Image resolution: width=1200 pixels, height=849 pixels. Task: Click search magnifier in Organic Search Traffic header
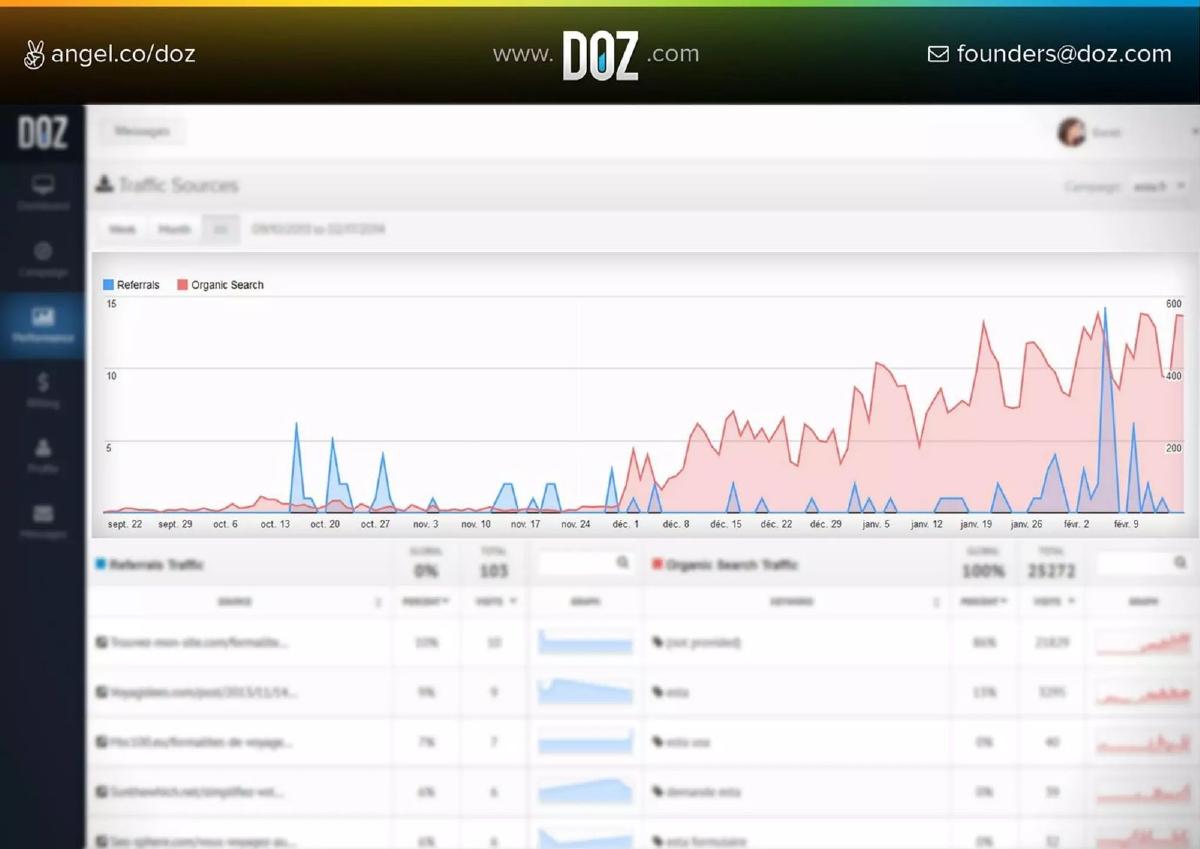[1181, 563]
